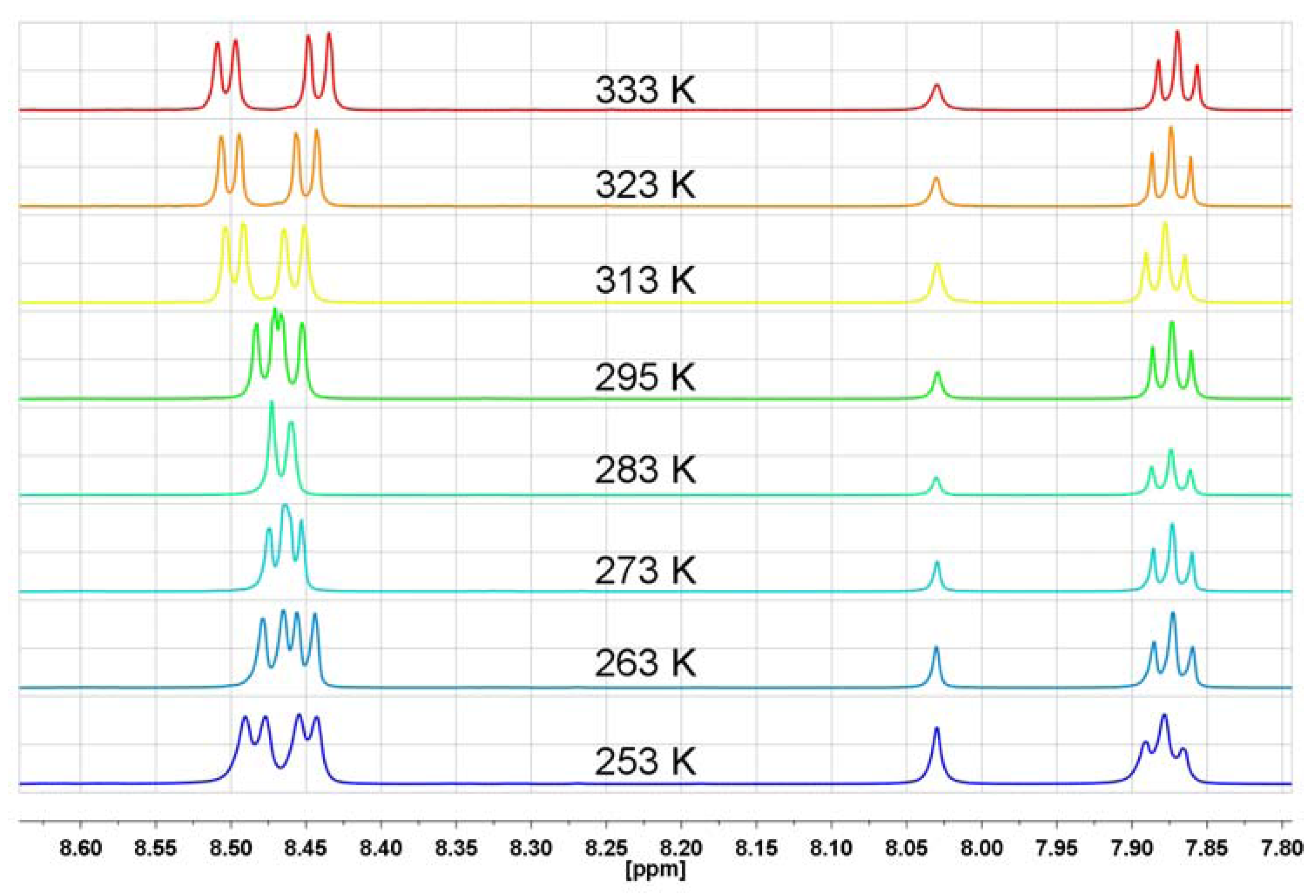This screenshot has height=896, width=1316.
Task: Click the 253 K temperature label
Action: [645, 761]
